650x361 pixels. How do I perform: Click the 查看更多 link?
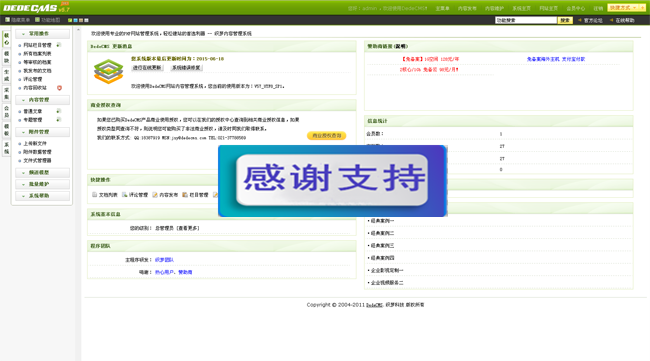tap(188, 228)
